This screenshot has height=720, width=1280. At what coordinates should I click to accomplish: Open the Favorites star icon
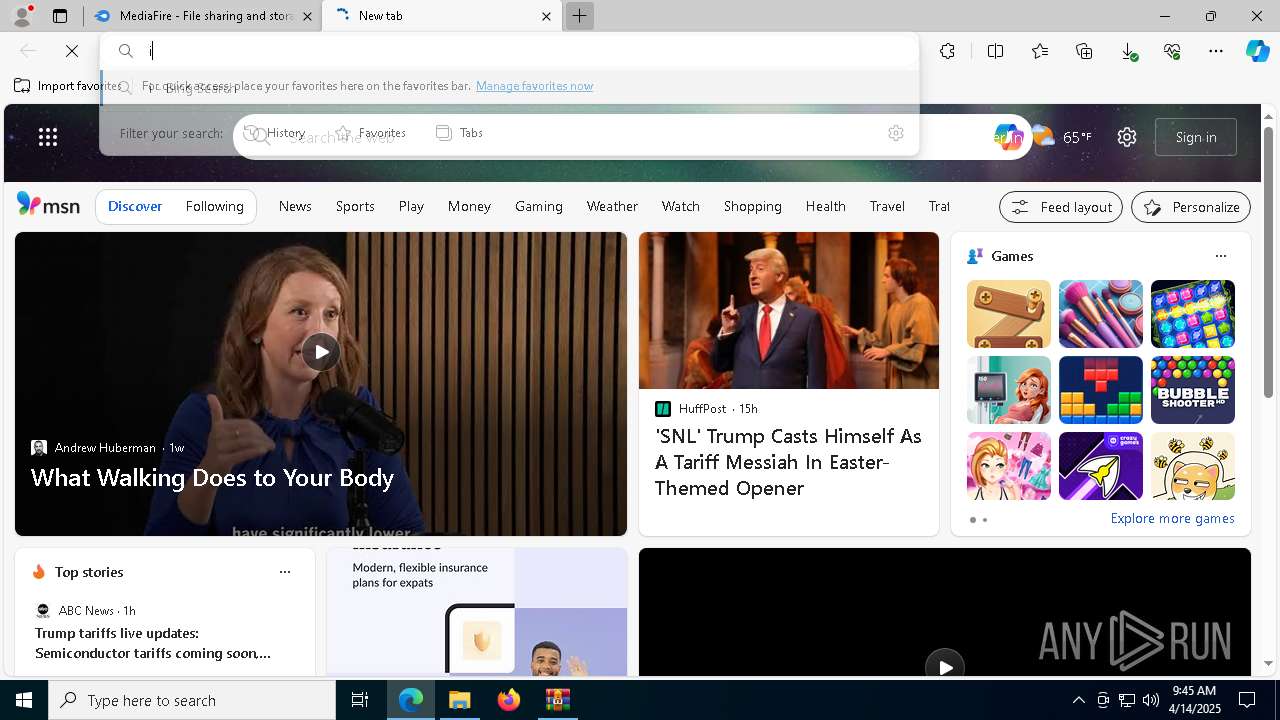[1040, 51]
